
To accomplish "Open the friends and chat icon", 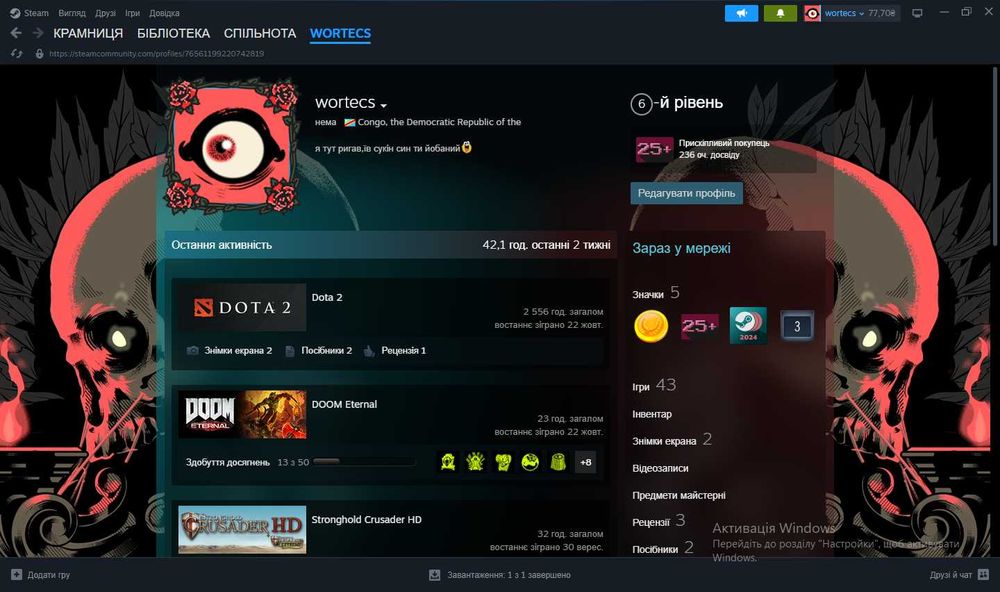I will coord(983,575).
